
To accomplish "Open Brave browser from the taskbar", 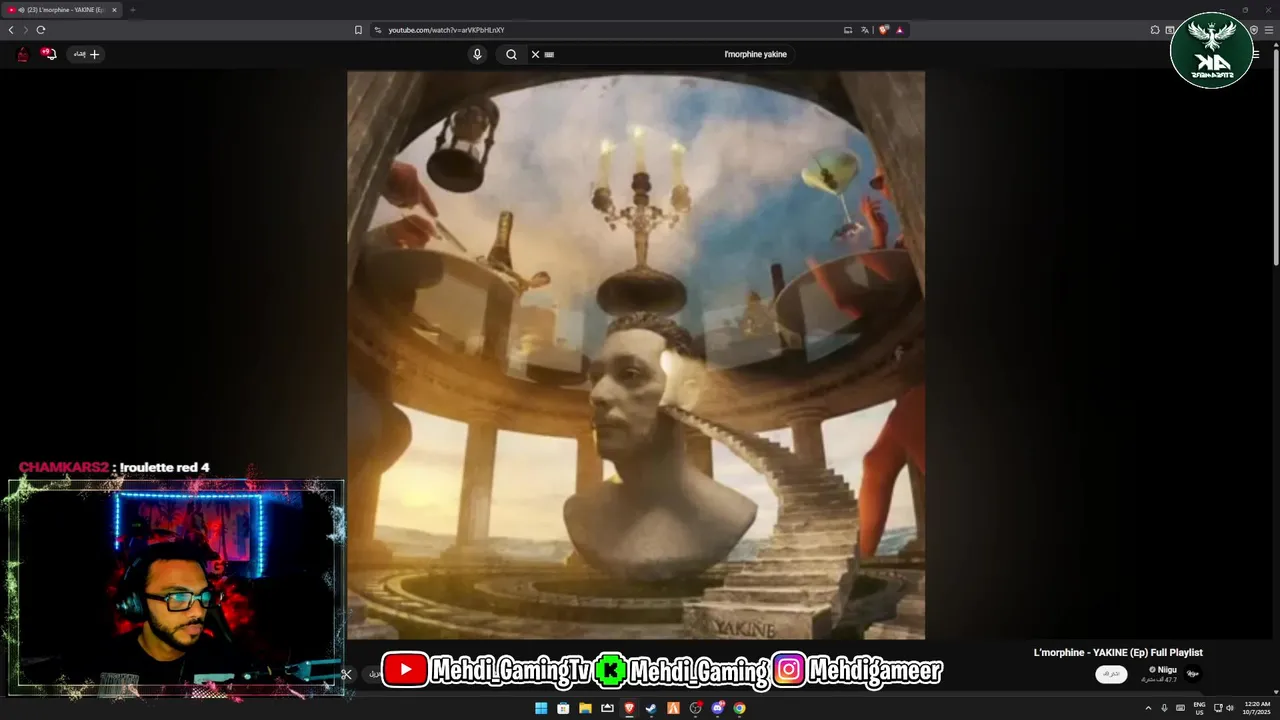I will pyautogui.click(x=629, y=708).
